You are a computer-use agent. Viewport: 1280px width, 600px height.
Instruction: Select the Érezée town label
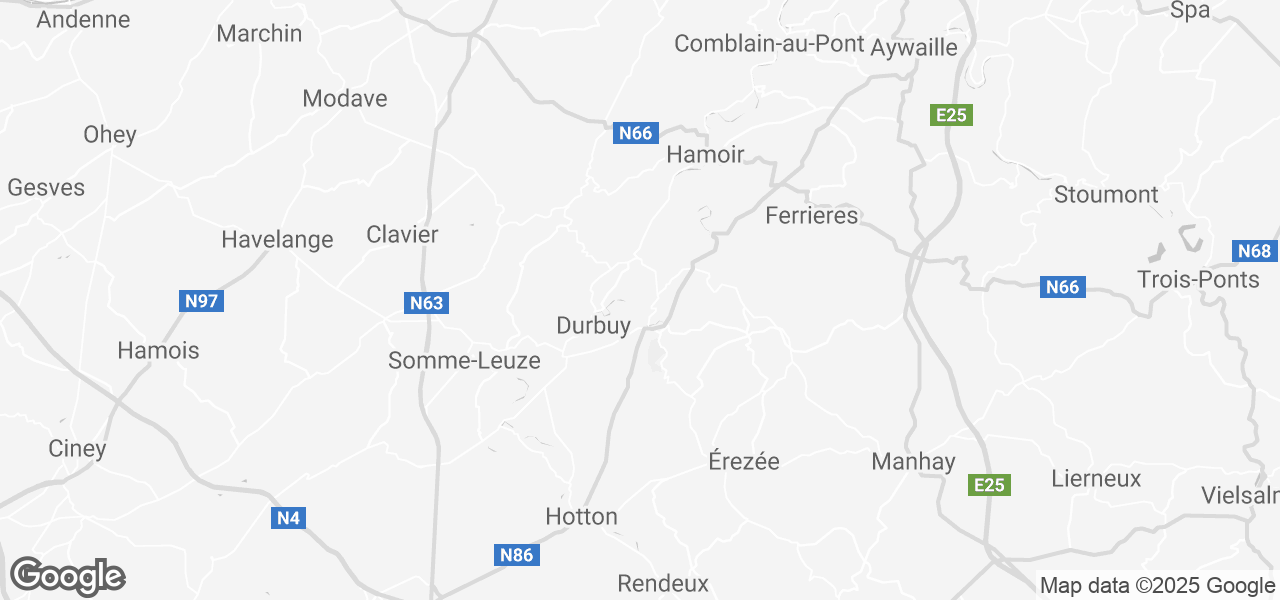click(x=744, y=461)
